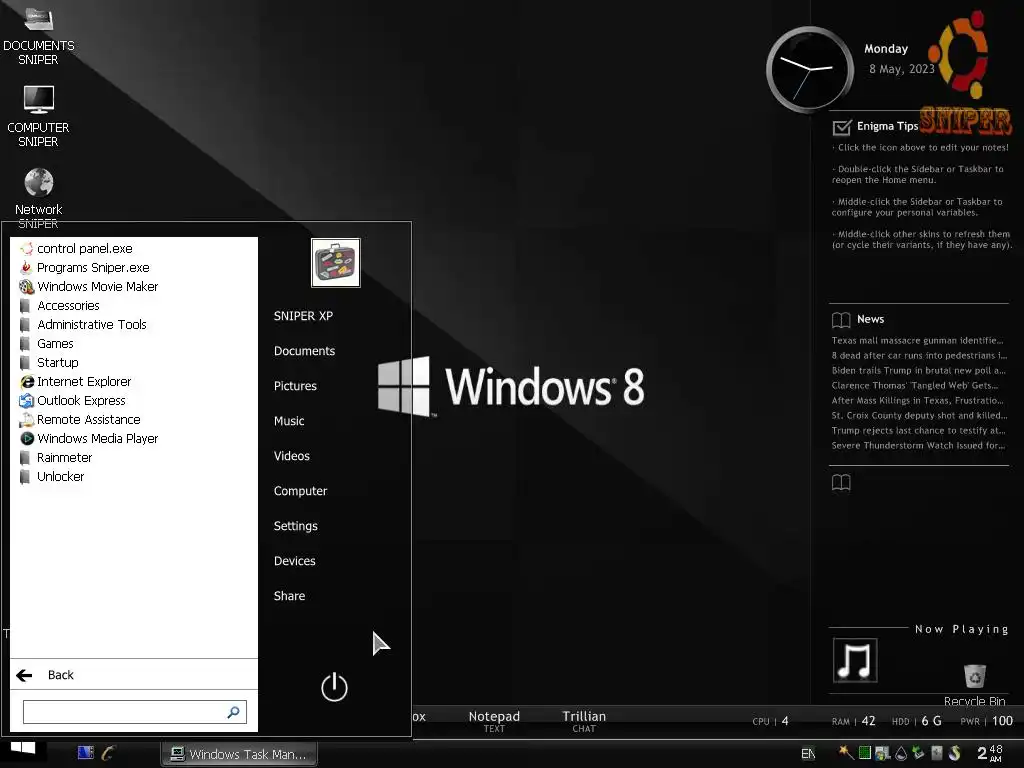Open Devices in the start menu
The image size is (1024, 768).
(295, 561)
